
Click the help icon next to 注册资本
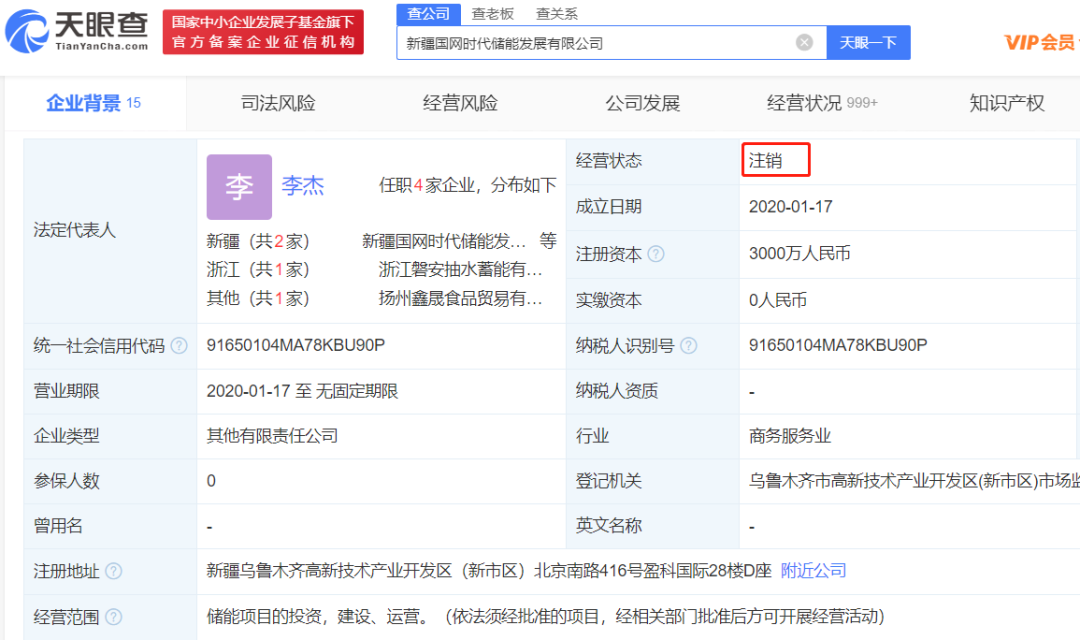tap(656, 254)
